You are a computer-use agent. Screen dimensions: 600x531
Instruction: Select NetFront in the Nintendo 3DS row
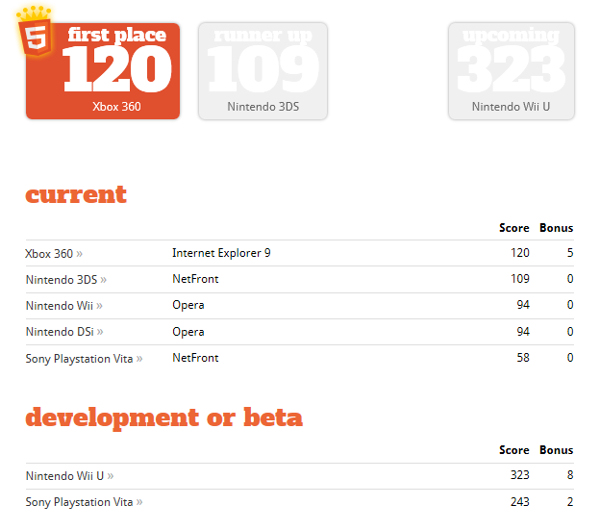coord(195,279)
